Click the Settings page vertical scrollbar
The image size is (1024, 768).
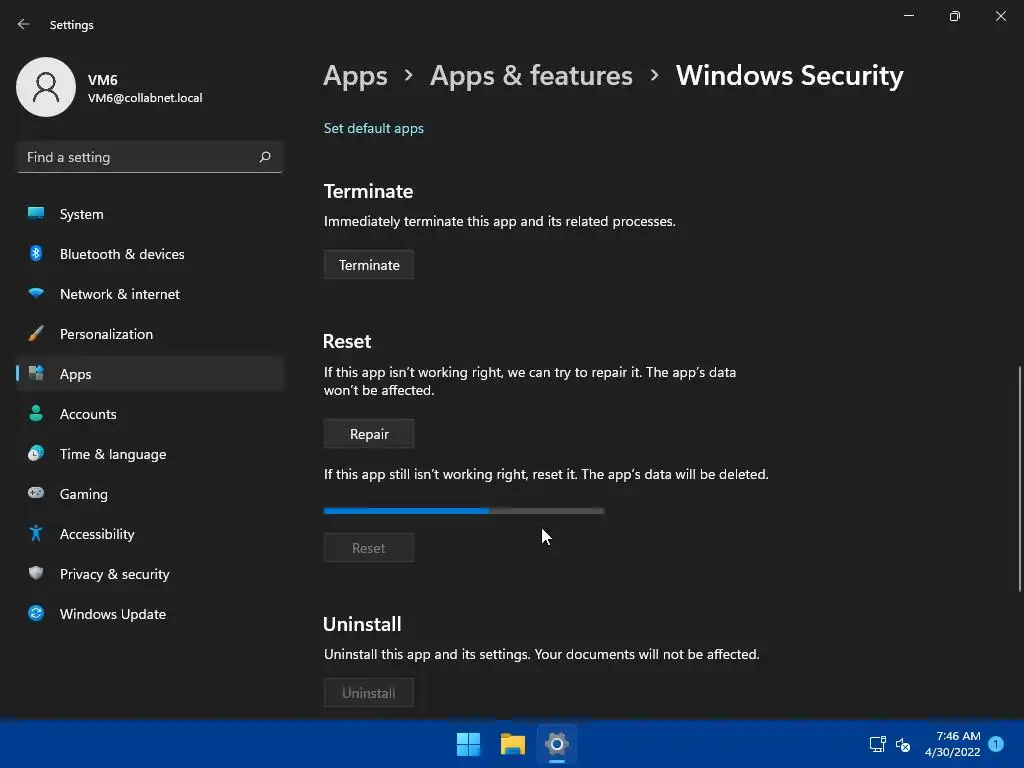[1019, 479]
